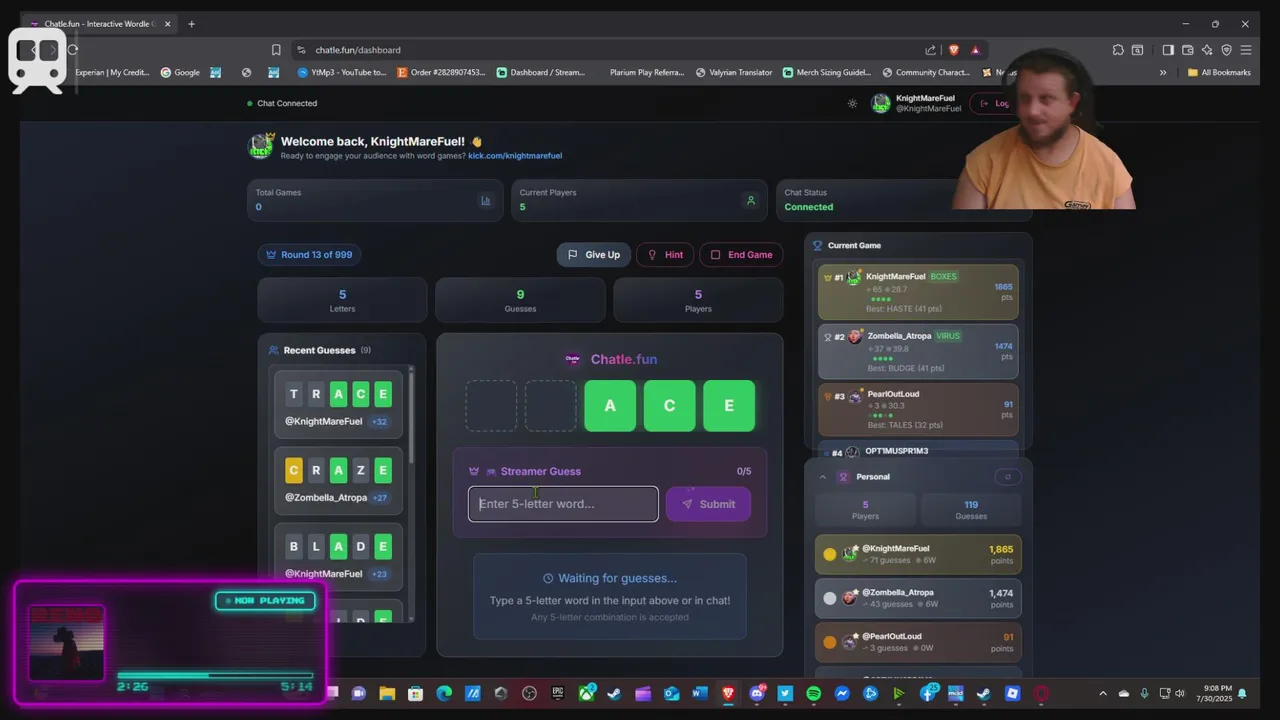Click the refresh icon in Personal panel
Screen dimensions: 1280x720
(1007, 477)
